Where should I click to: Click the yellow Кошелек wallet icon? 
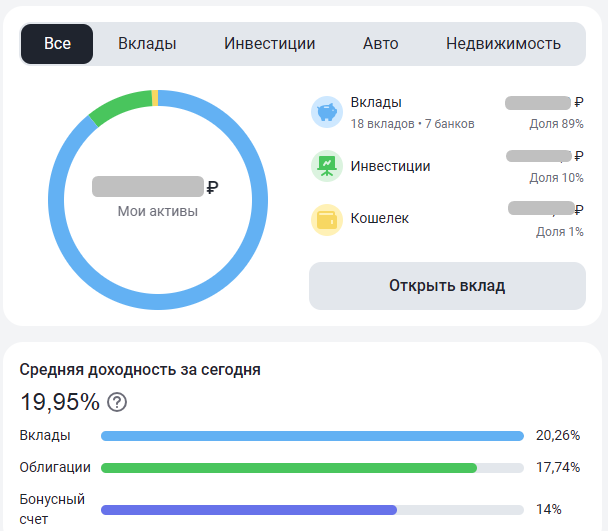pos(327,220)
